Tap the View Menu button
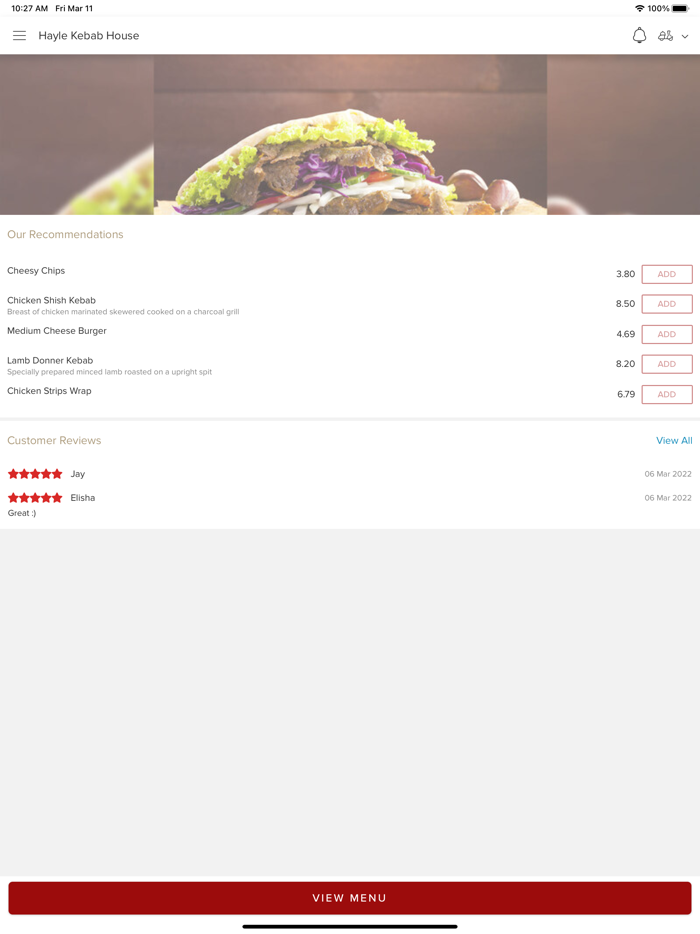700x934 pixels. (350, 898)
